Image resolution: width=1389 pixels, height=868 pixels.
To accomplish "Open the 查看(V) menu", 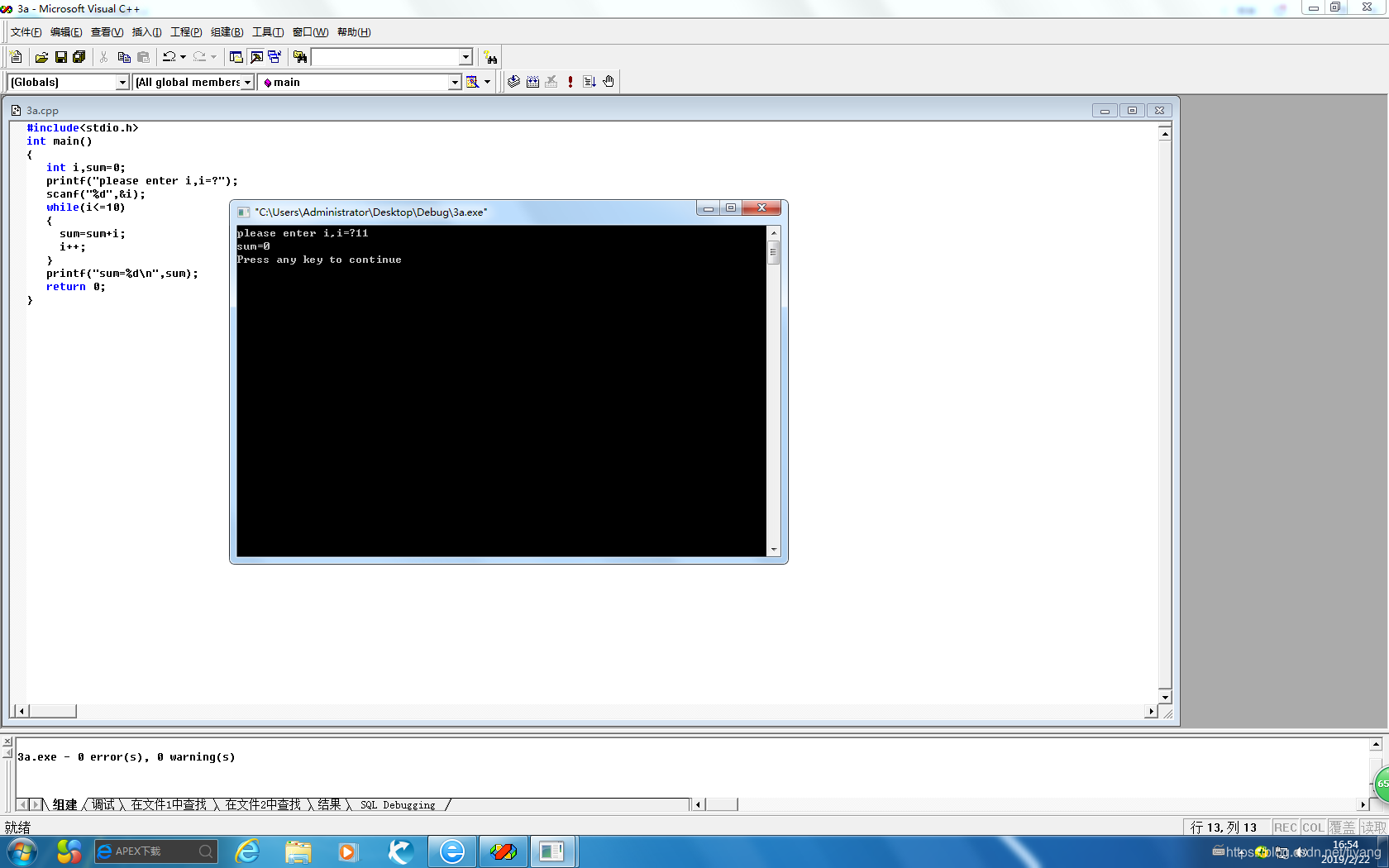I will point(107,32).
